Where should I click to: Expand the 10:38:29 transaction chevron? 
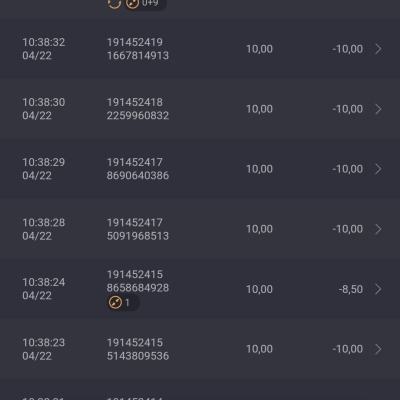click(x=378, y=169)
